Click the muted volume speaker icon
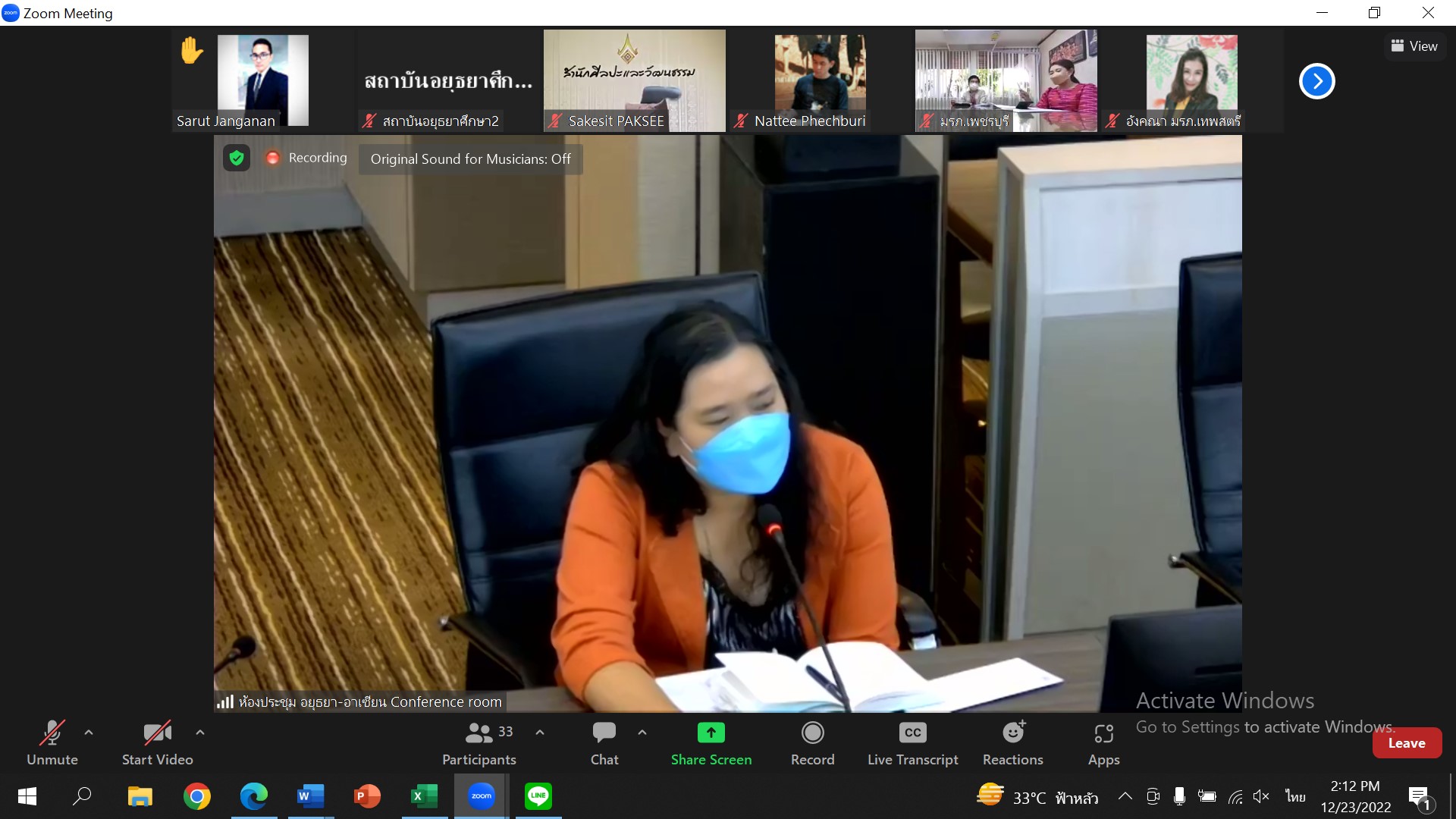1456x819 pixels. point(1261,796)
